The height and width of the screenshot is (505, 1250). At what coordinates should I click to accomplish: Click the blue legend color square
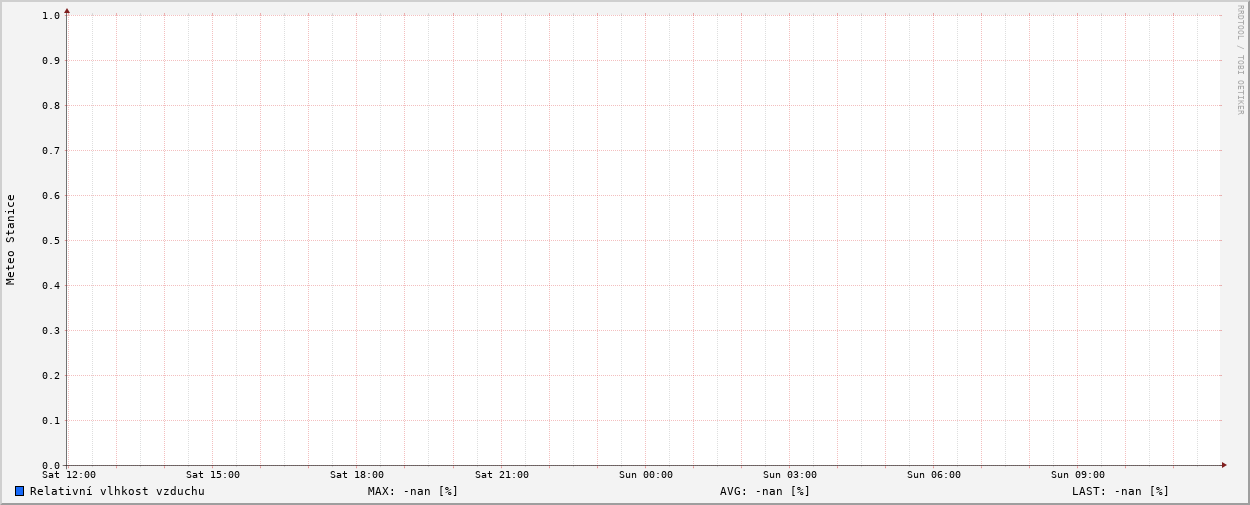[19, 491]
